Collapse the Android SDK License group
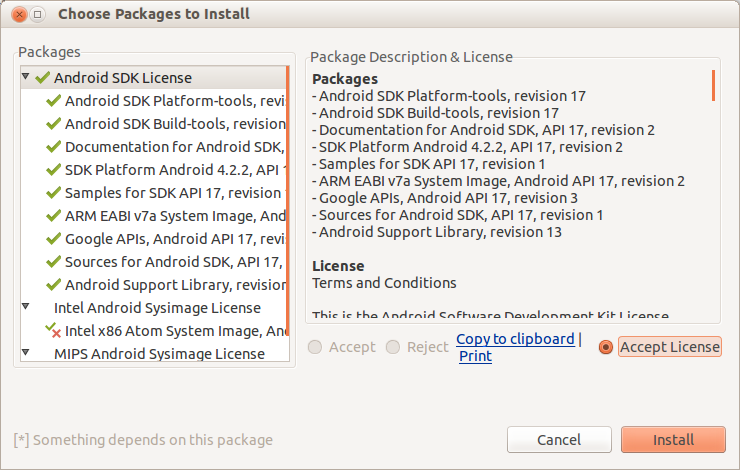Image resolution: width=740 pixels, height=470 pixels. [x=26, y=76]
